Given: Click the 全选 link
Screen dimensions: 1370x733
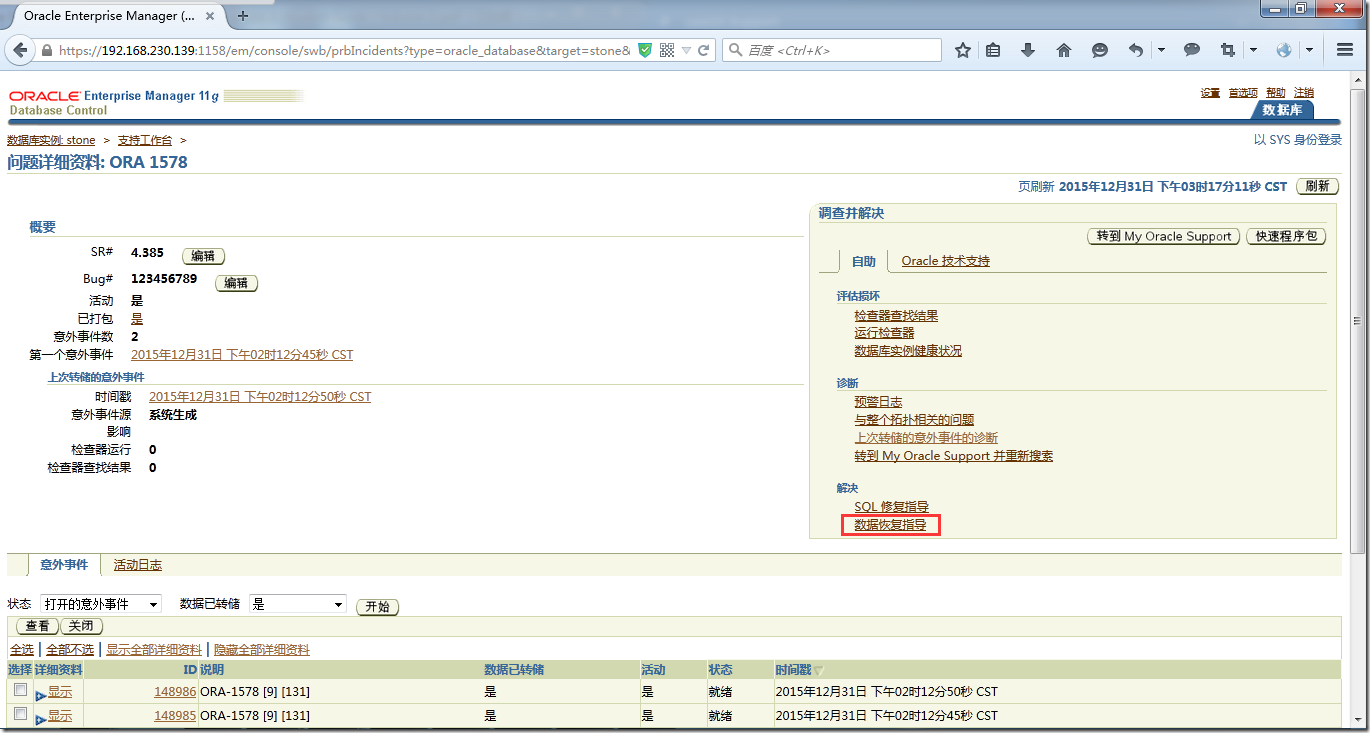Looking at the screenshot, I should (x=21, y=650).
